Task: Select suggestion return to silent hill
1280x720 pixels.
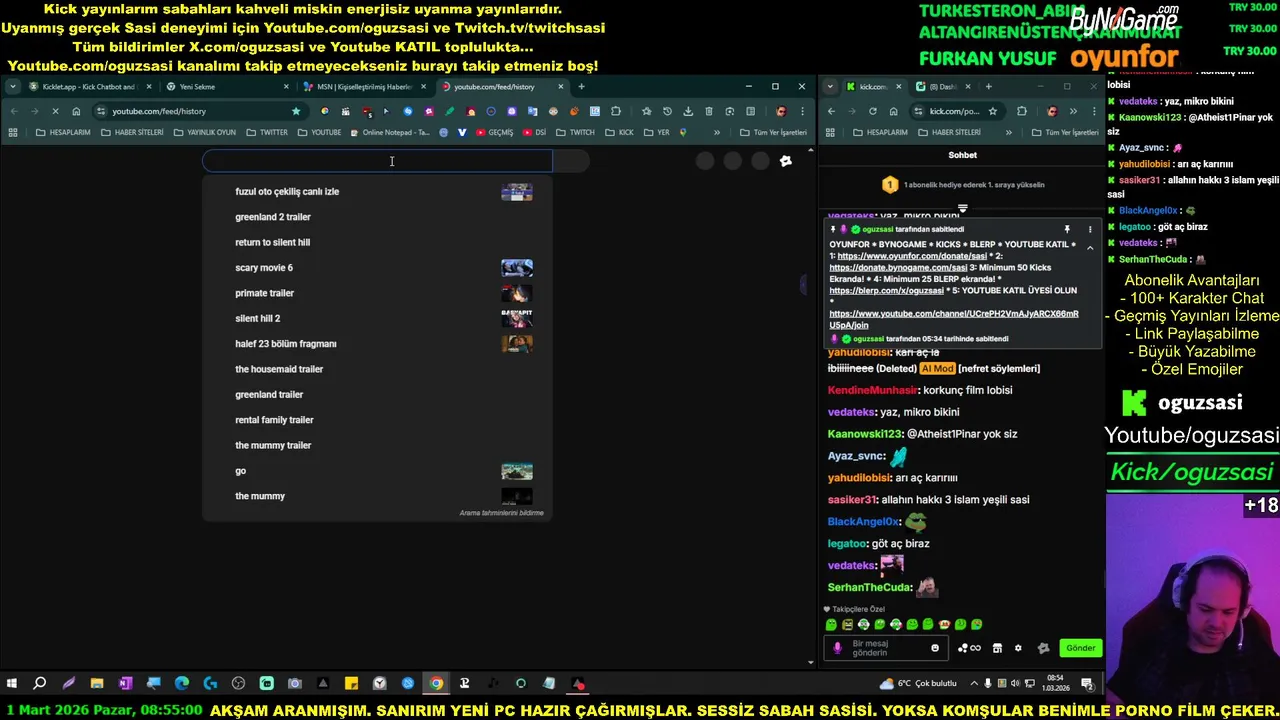Action: 377,242
